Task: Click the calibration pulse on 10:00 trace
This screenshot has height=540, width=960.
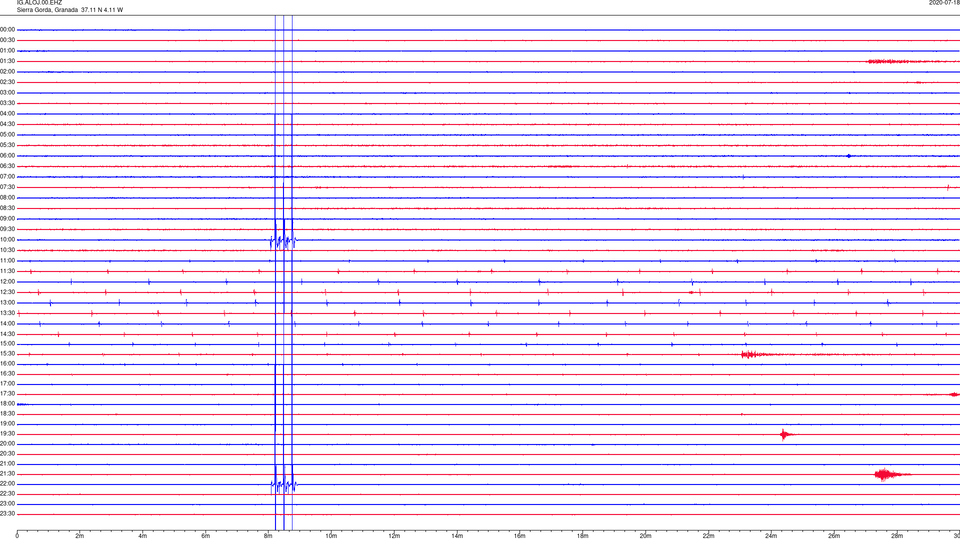Action: coord(283,241)
